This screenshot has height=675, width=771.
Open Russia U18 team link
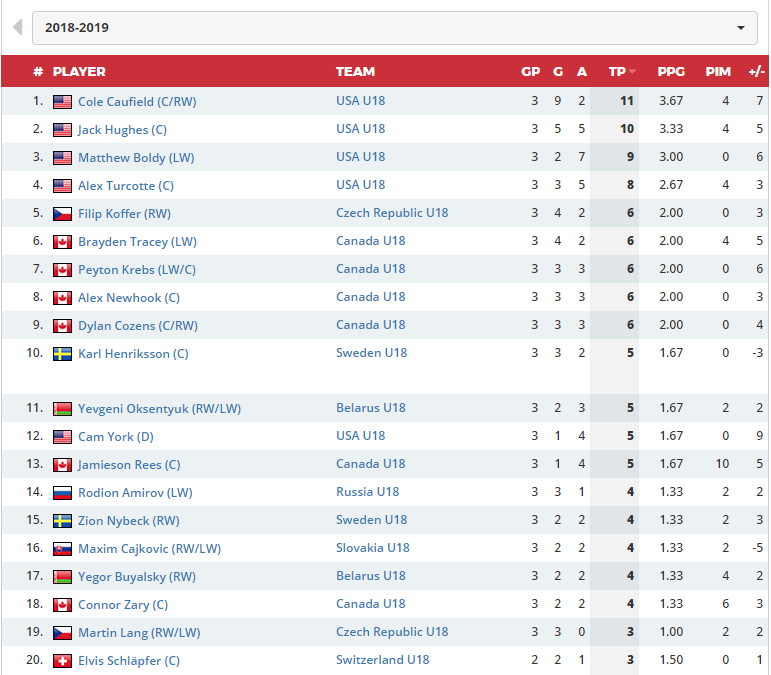(x=367, y=492)
